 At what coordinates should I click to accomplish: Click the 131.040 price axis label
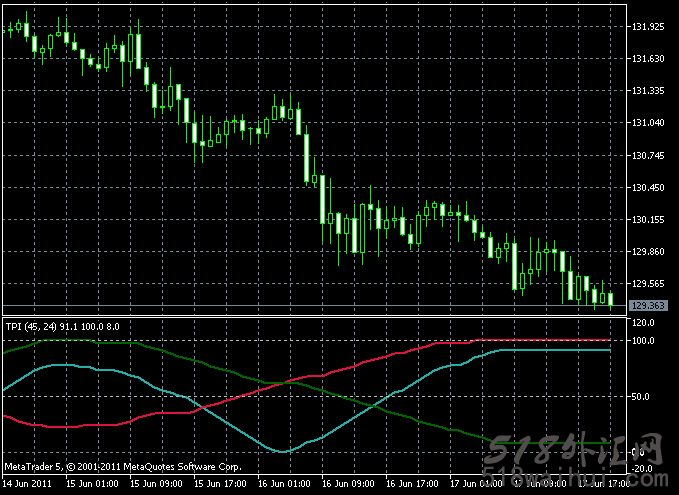648,123
